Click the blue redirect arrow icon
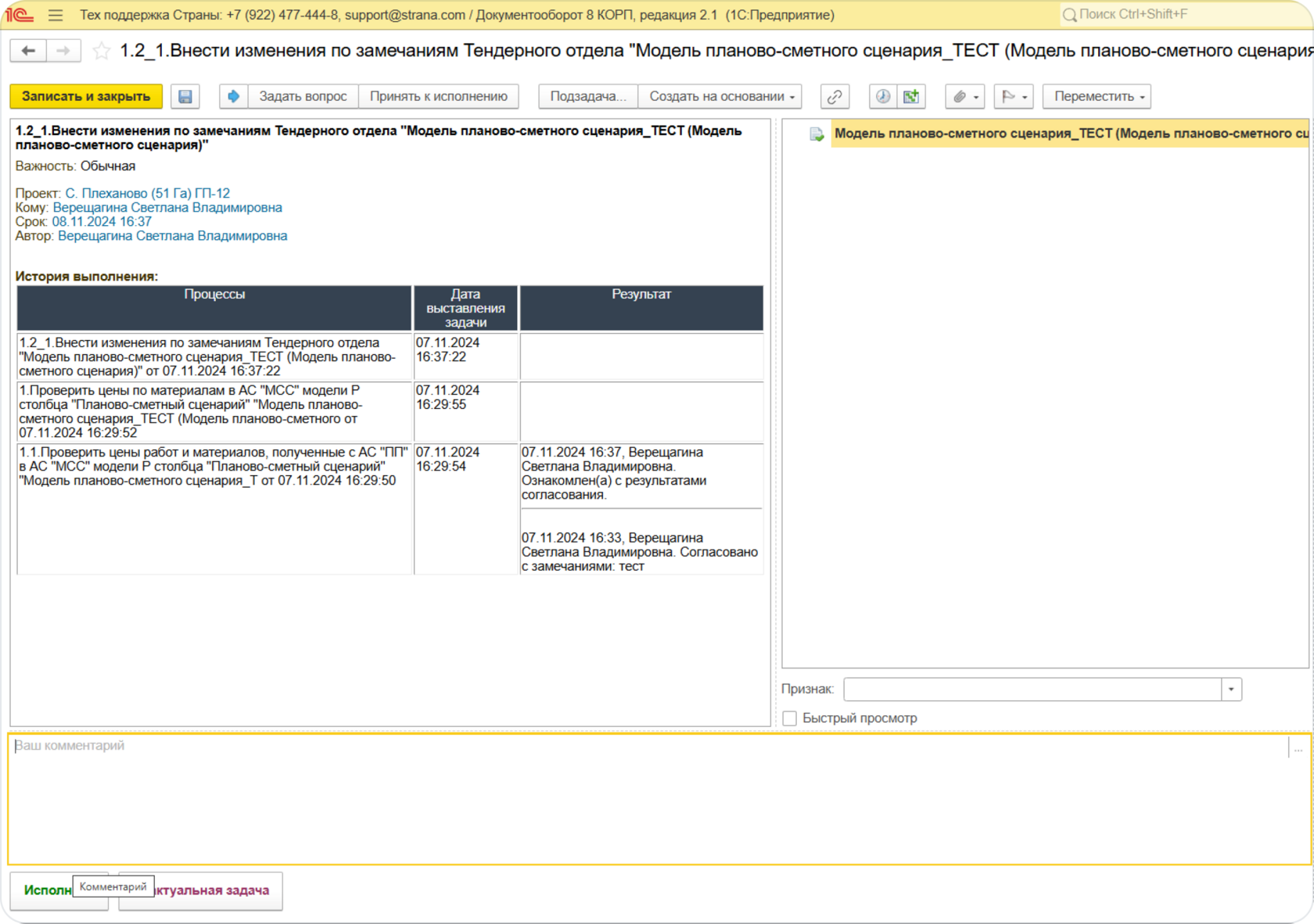This screenshot has width=1314, height=924. pos(233,96)
